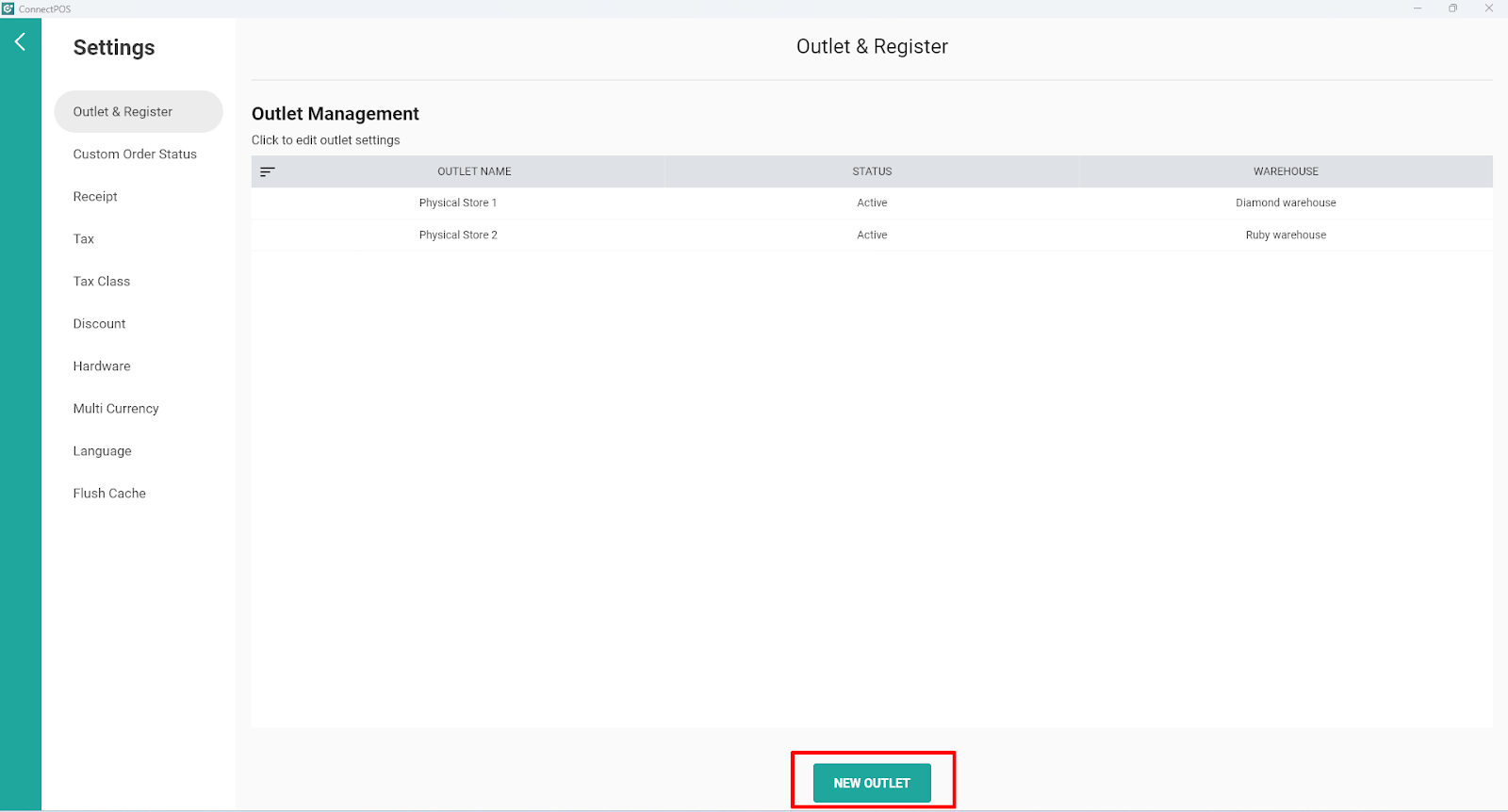This screenshot has width=1508, height=812.
Task: Open the Tax settings page
Action: point(84,239)
